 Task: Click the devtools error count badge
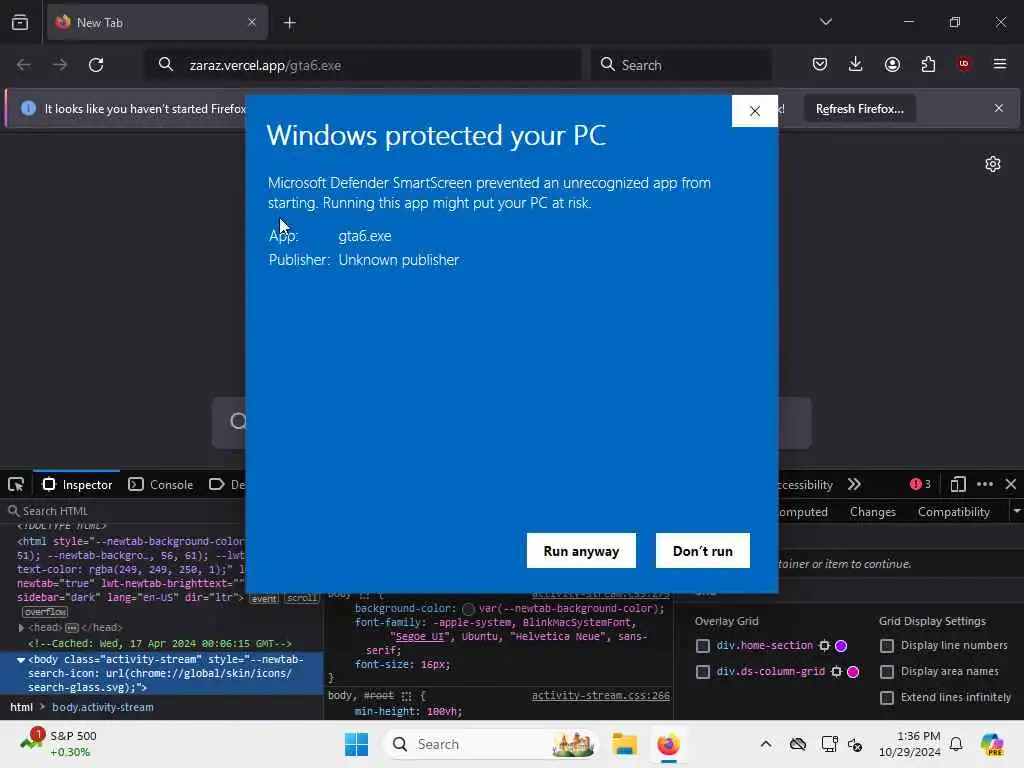click(920, 484)
